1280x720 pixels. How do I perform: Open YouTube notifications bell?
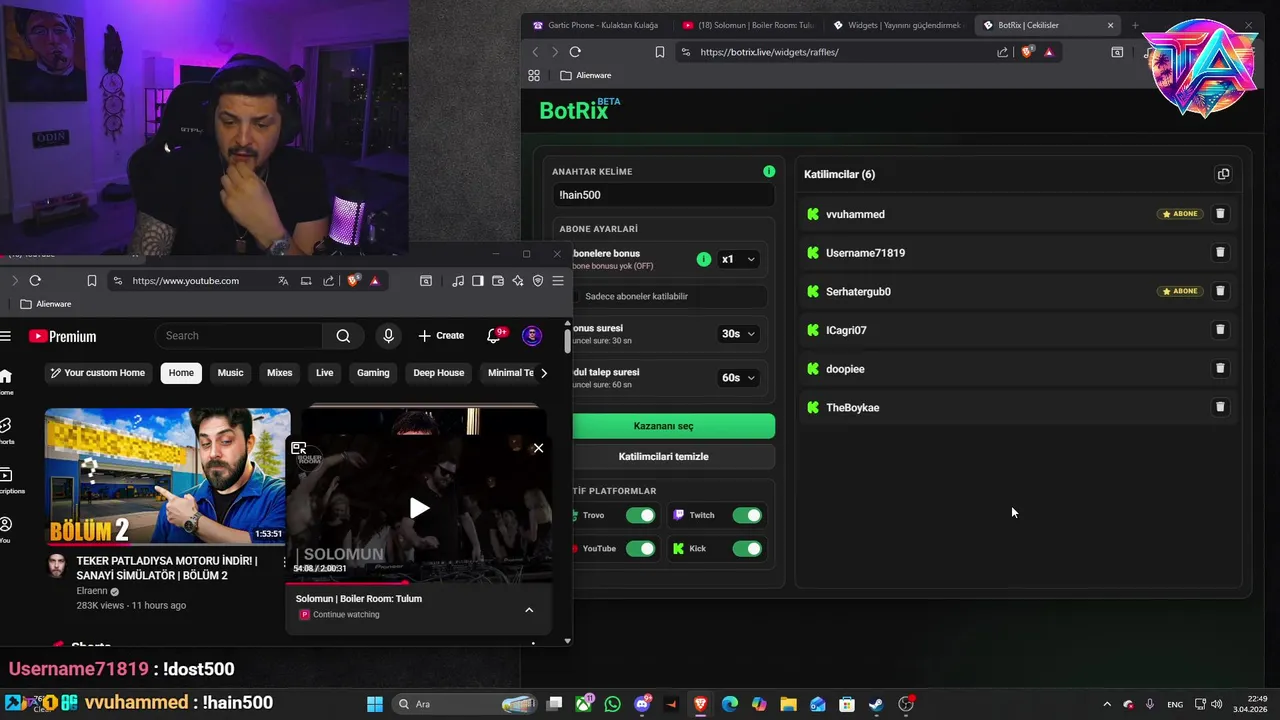[493, 336]
